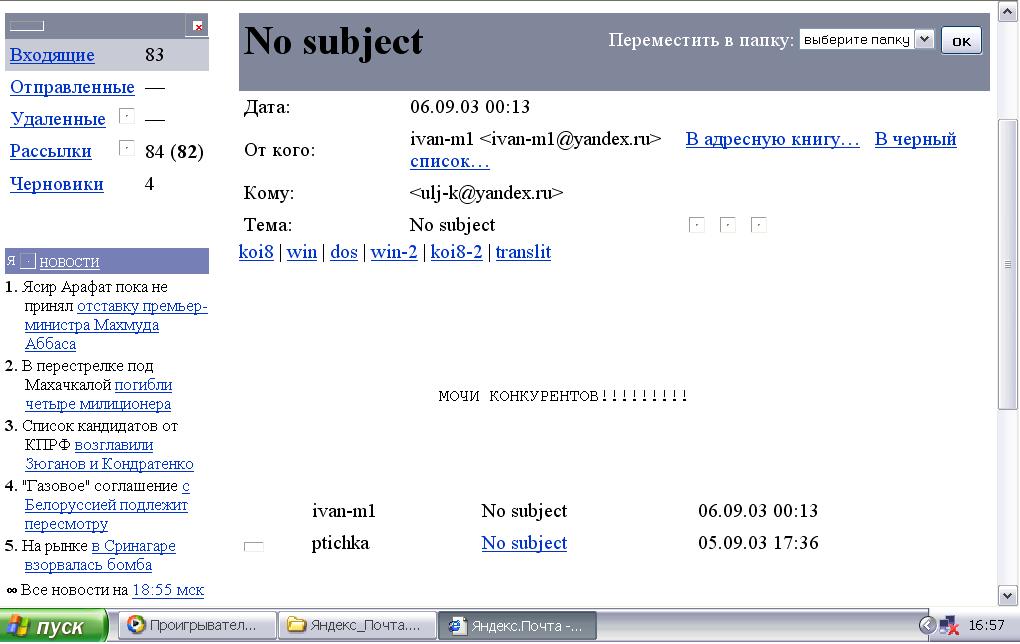Blacklist sender via В черный список link
1020x644 pixels.
click(x=915, y=139)
